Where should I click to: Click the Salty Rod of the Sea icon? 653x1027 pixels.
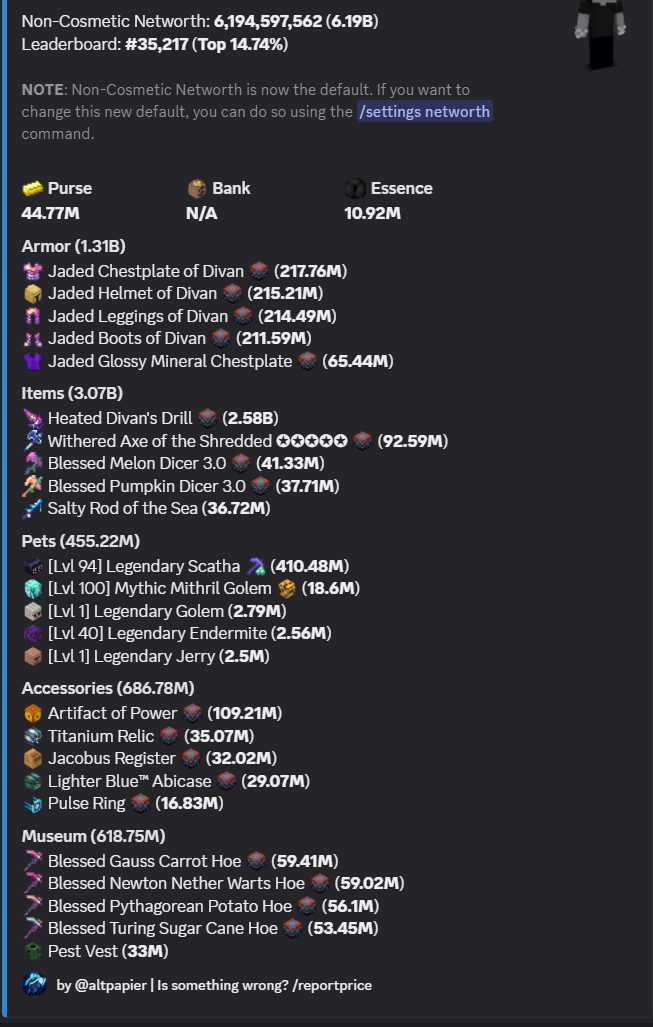(x=33, y=508)
